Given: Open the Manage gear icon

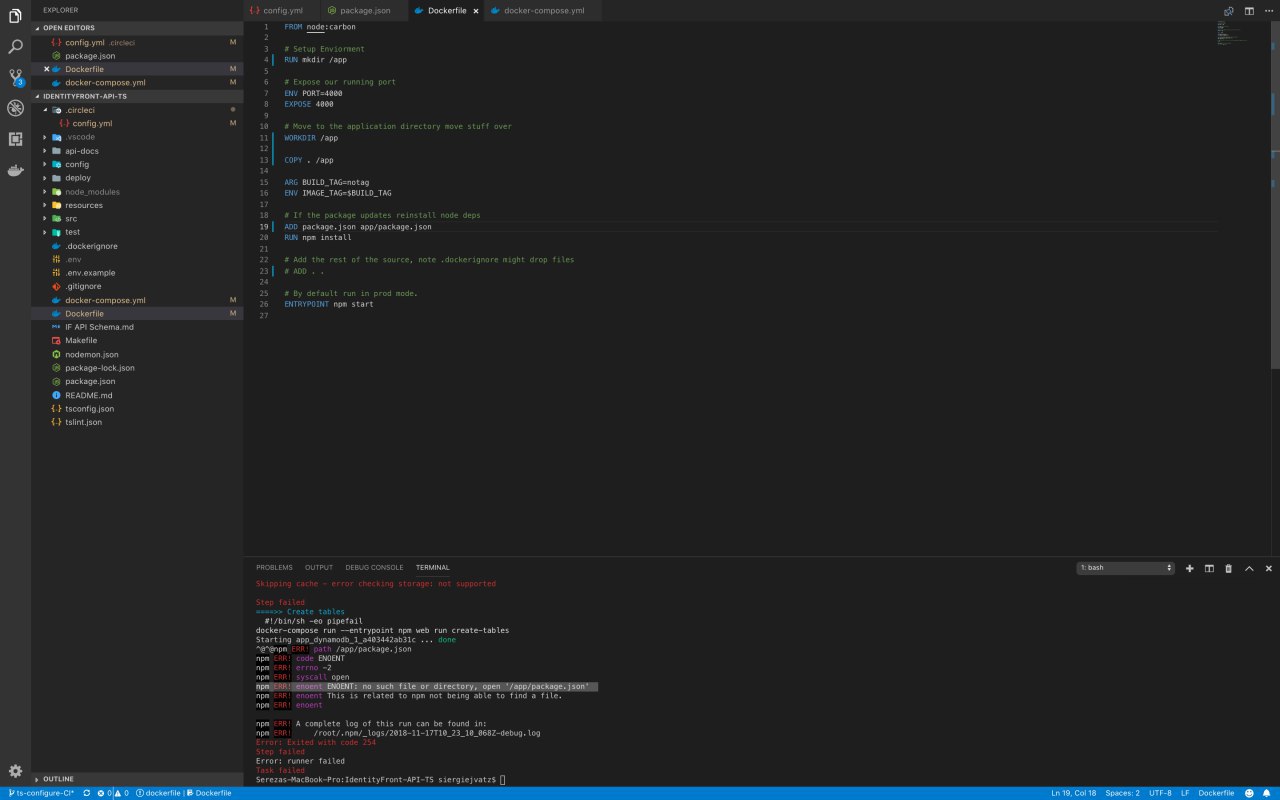Looking at the screenshot, I should coord(15,771).
